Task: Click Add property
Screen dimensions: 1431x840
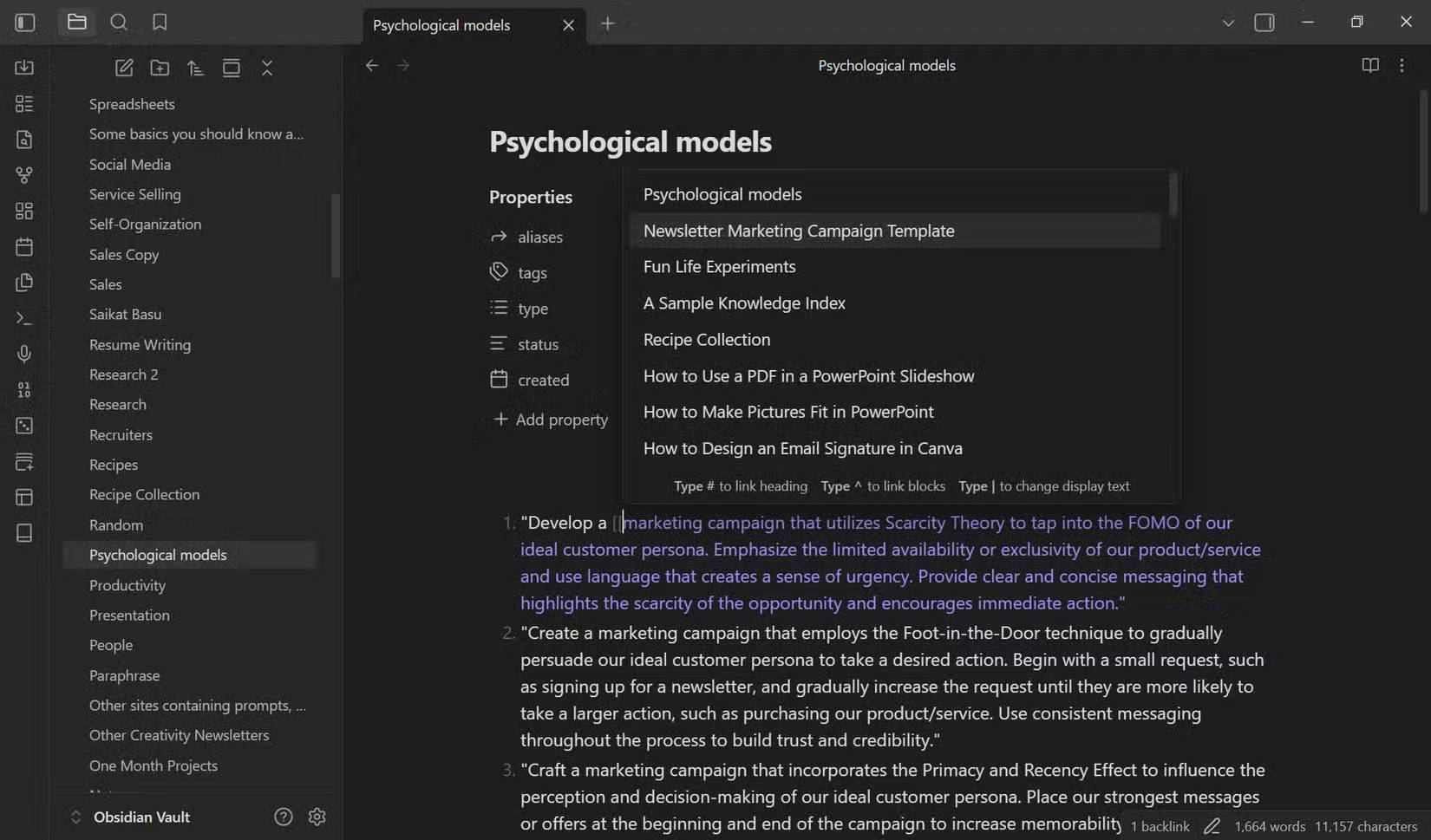Action: click(x=550, y=420)
